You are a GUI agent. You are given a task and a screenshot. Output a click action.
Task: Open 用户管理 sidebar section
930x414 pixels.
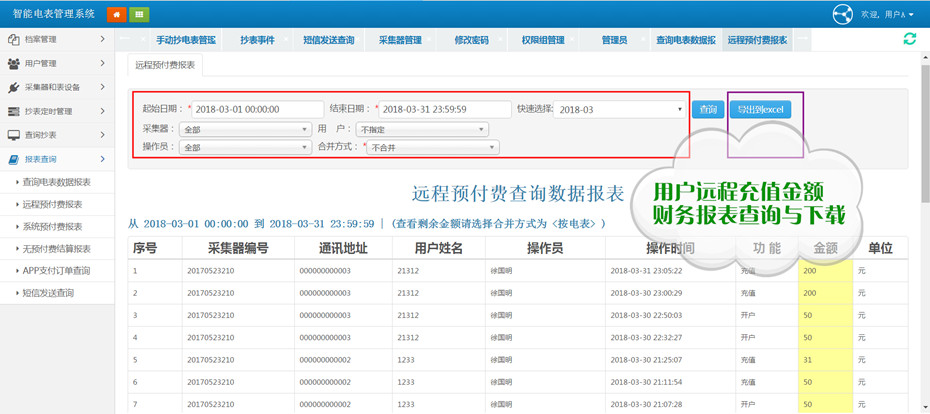tap(56, 63)
